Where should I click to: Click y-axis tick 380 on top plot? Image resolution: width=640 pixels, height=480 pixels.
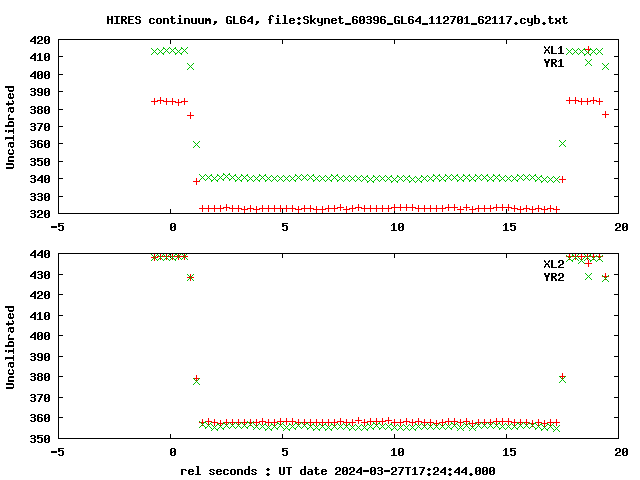[x=40, y=110]
